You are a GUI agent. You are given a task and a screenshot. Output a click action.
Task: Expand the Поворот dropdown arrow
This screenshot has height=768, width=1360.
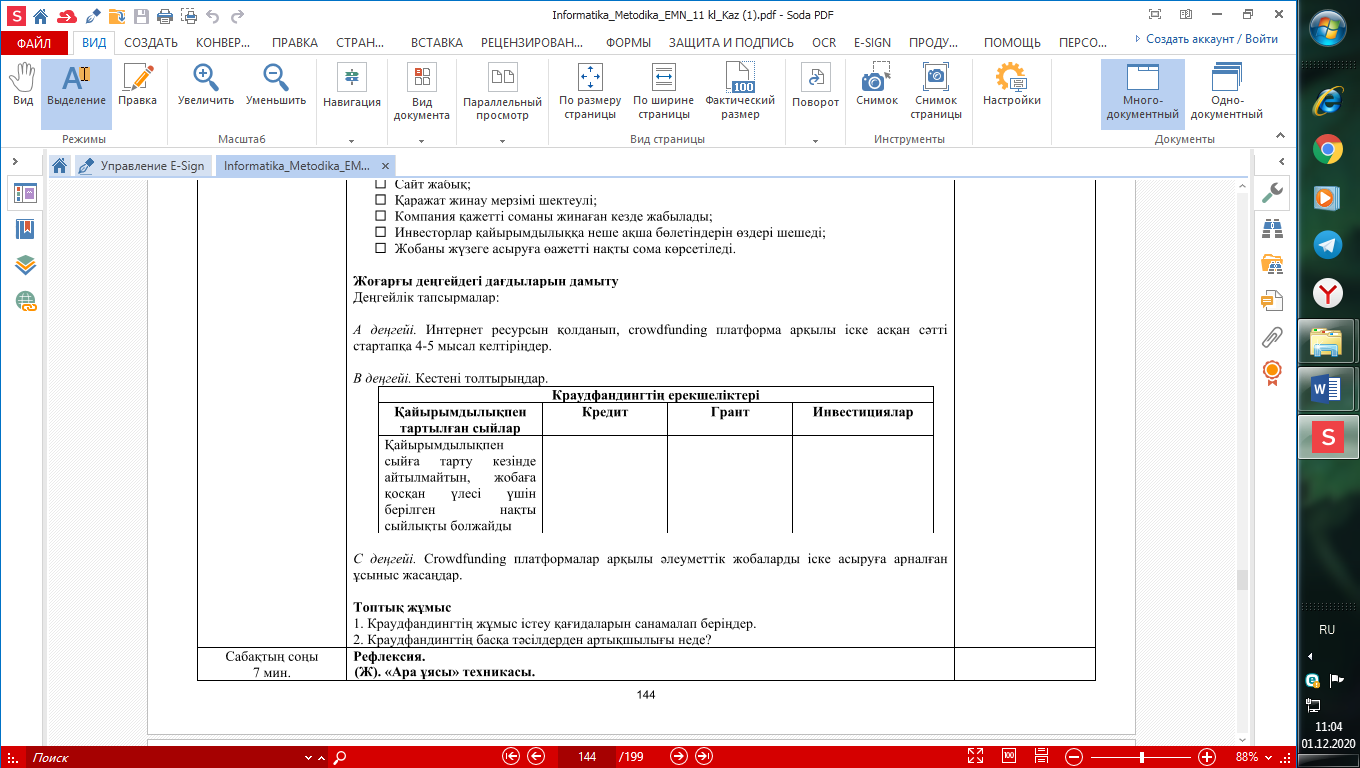point(816,141)
